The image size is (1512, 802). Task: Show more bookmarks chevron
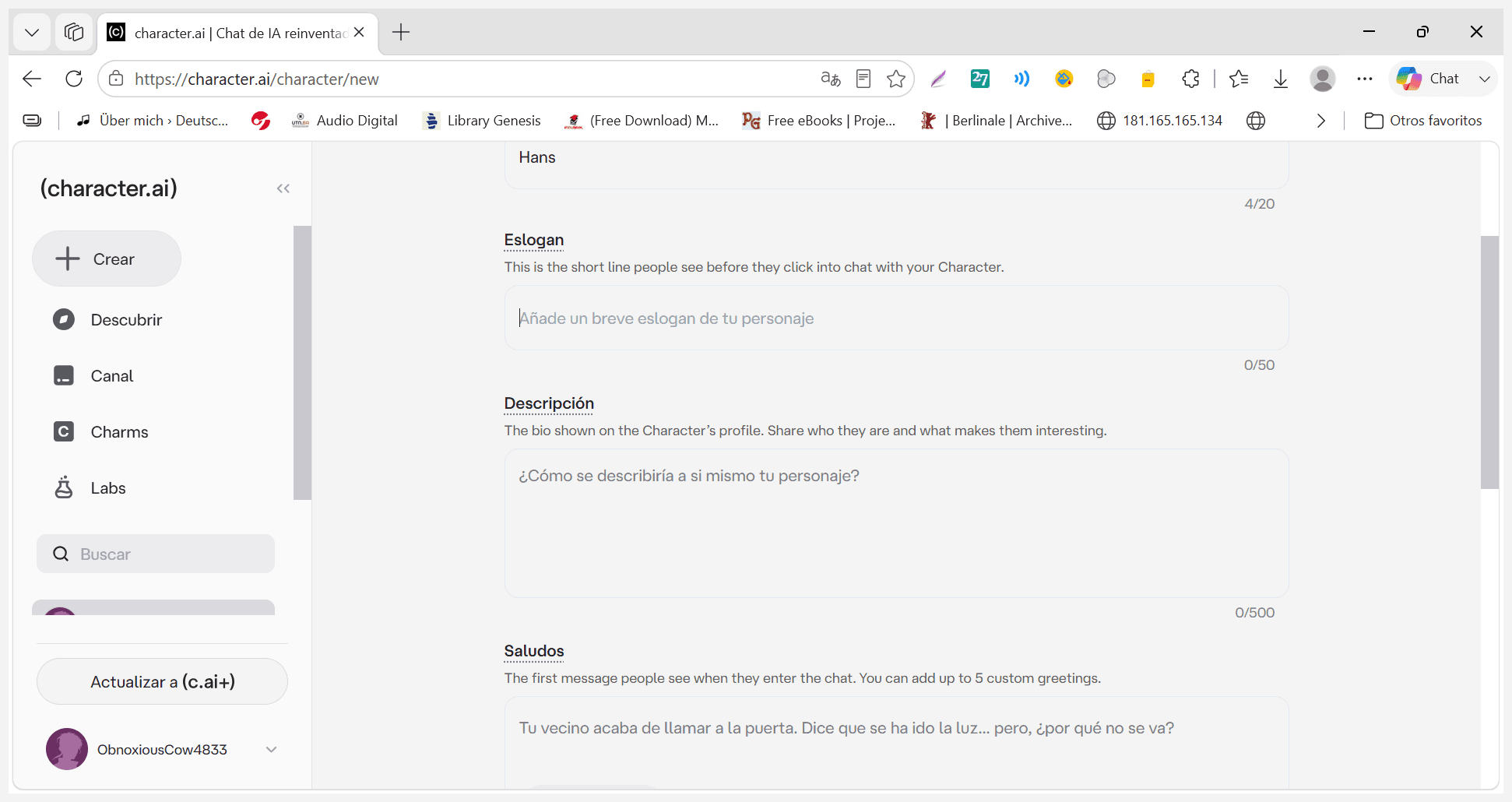(x=1321, y=121)
